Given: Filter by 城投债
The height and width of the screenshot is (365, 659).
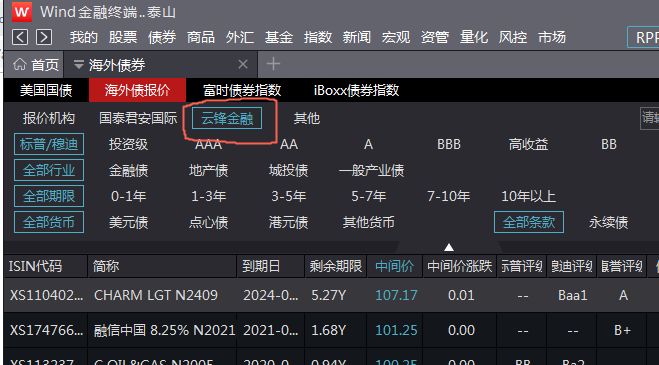Looking at the screenshot, I should 288,170.
